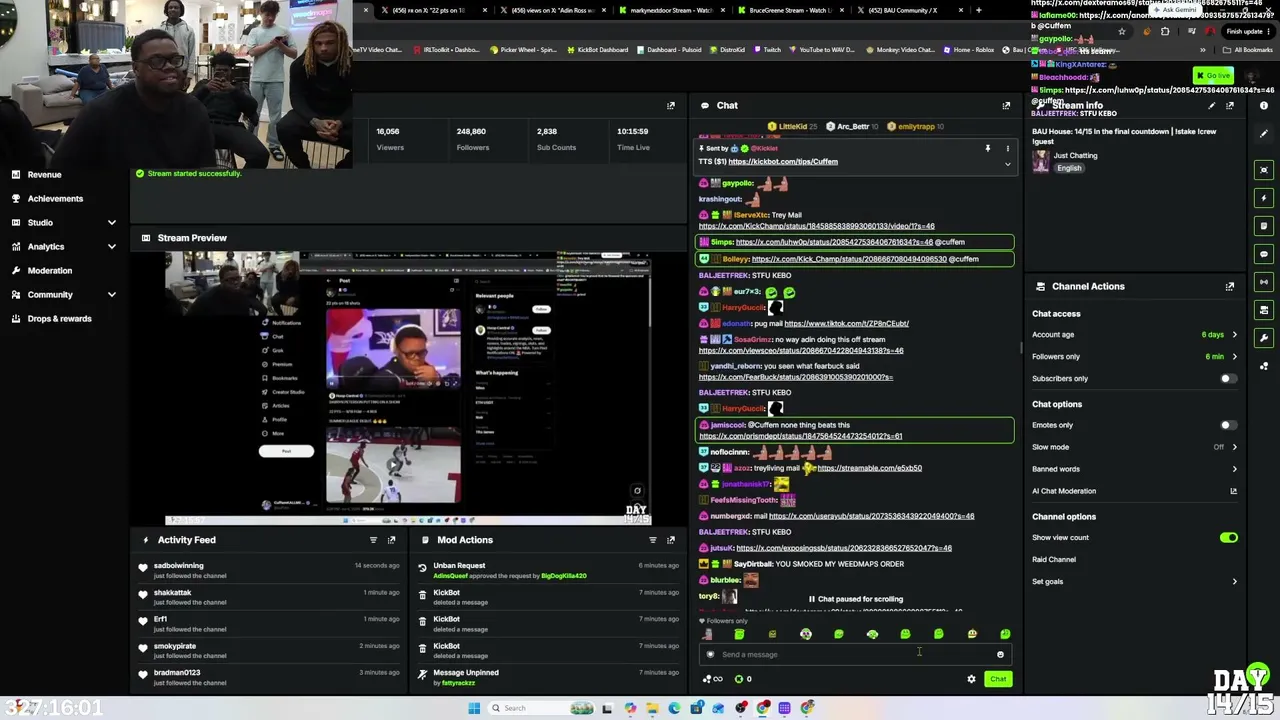Filter the Activity Feed list
Screen dimensions: 1280x720
click(373, 540)
